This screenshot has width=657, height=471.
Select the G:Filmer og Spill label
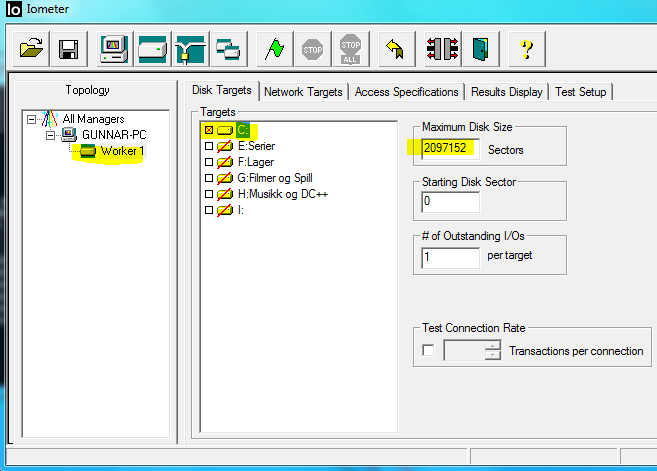coord(275,178)
